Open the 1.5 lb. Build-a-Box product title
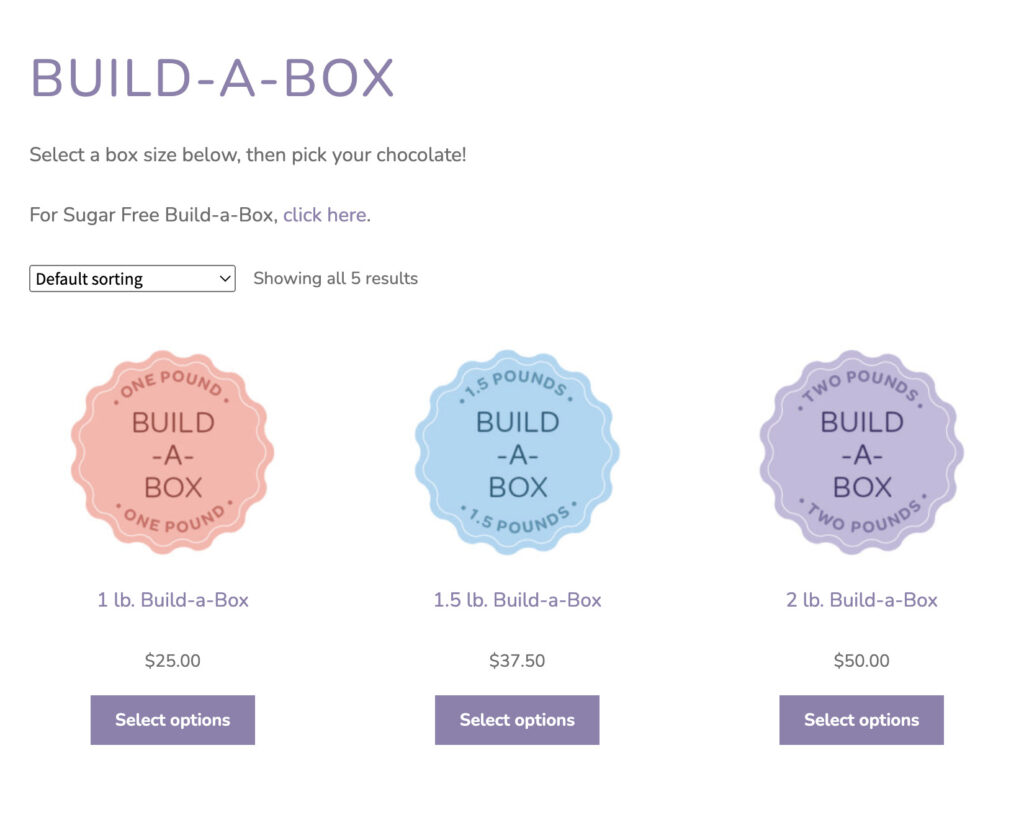 [517, 600]
